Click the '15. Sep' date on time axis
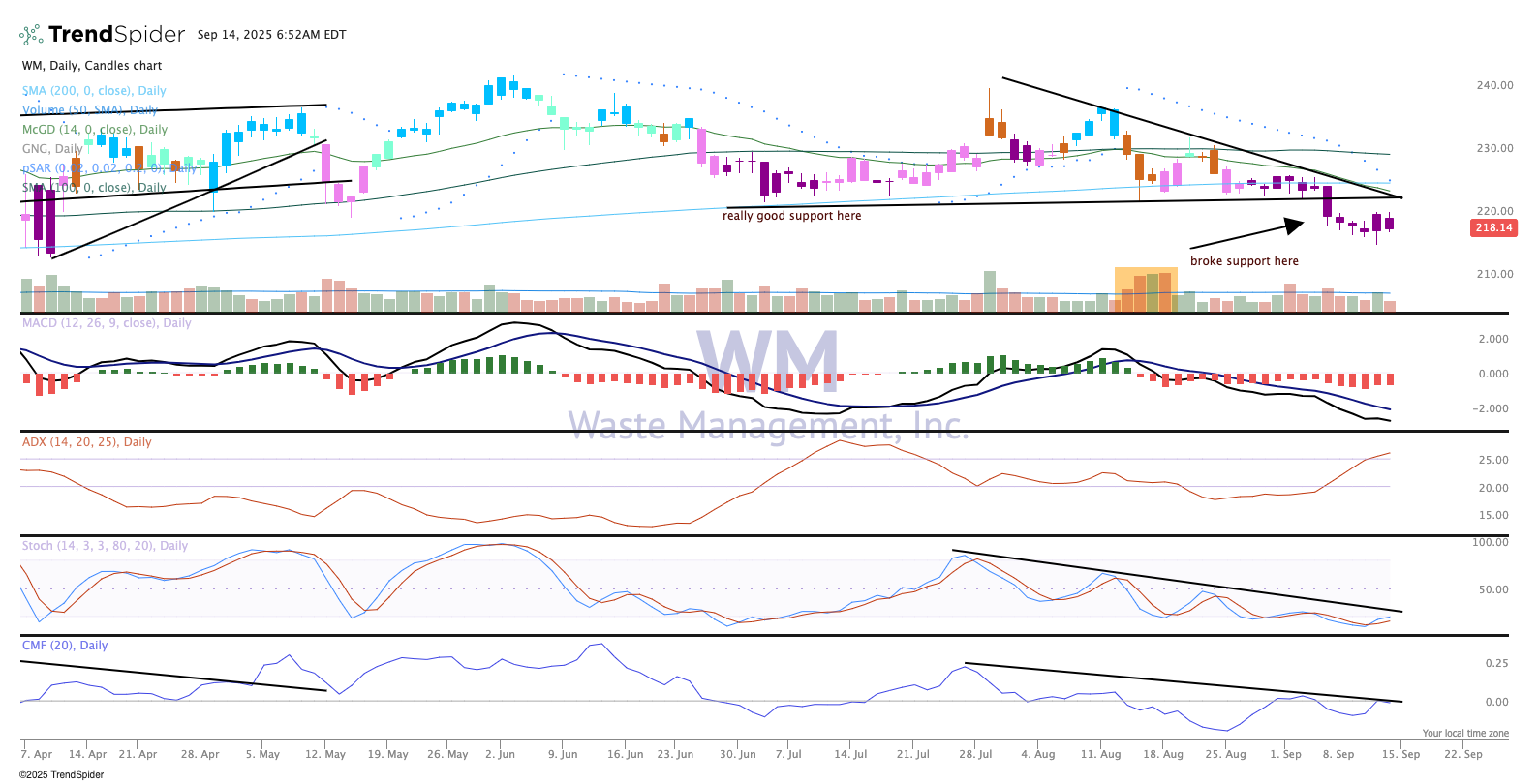 coord(1400,754)
